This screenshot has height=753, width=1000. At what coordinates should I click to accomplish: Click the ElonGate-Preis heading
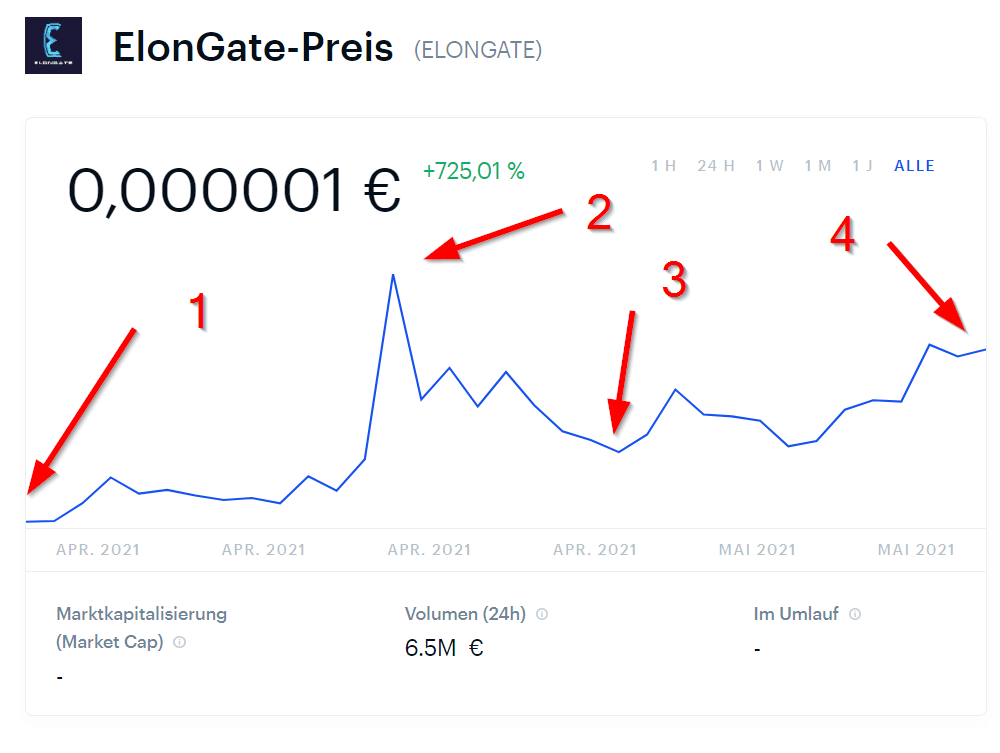[x=253, y=48]
